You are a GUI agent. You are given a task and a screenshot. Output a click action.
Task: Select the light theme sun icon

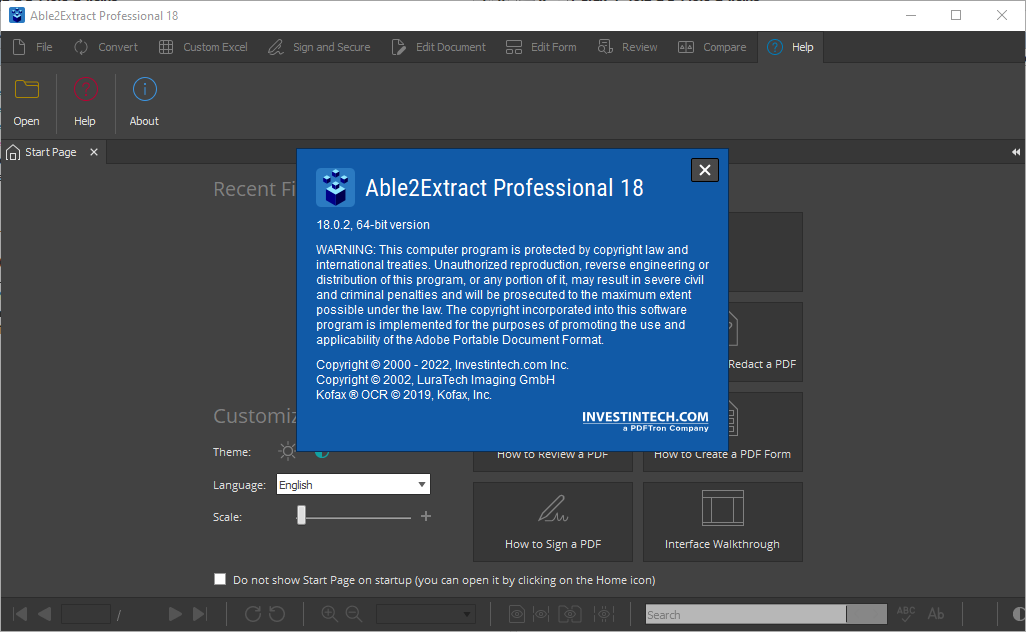coord(287,451)
